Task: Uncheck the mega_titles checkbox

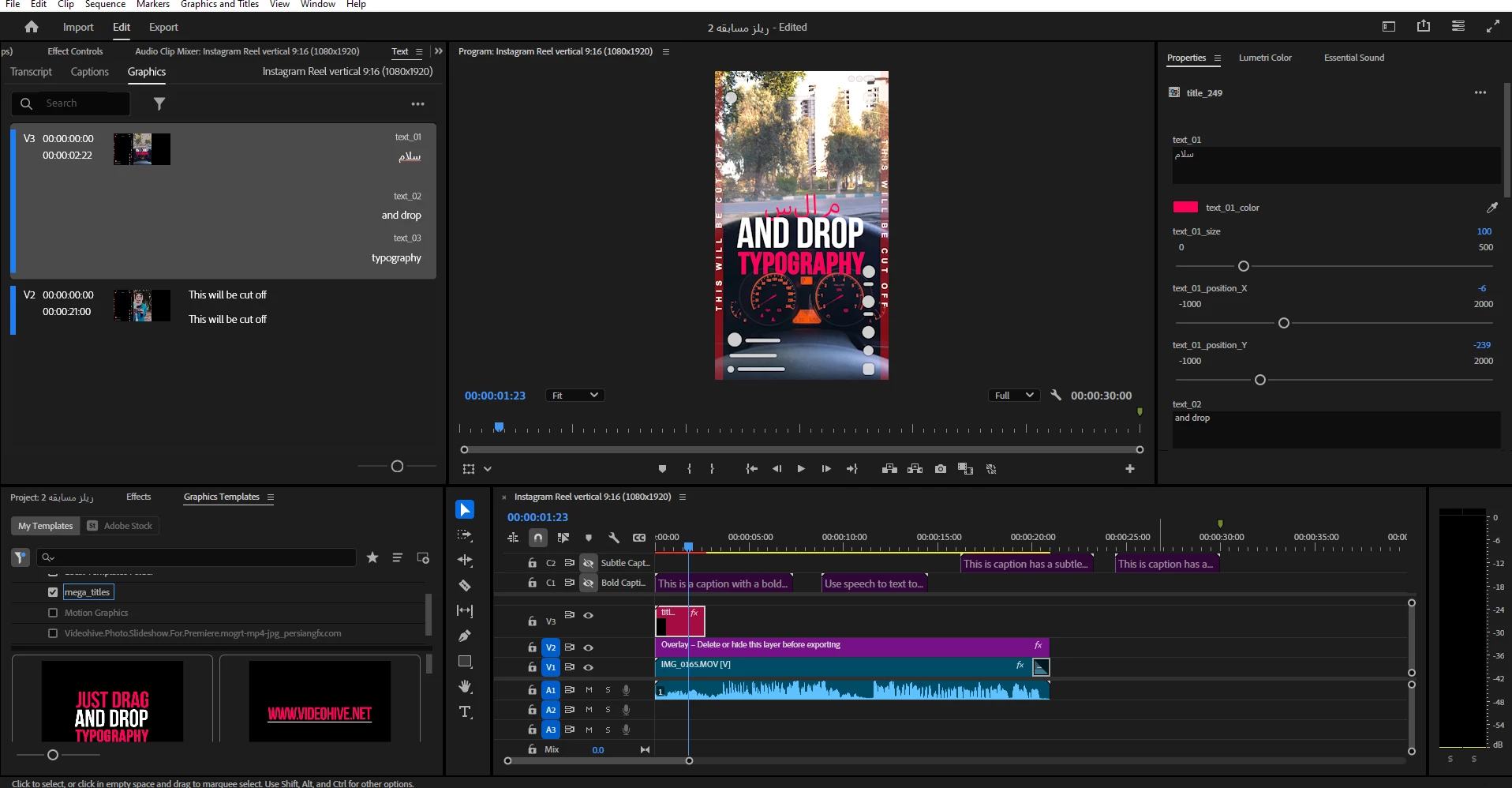Action: [53, 592]
